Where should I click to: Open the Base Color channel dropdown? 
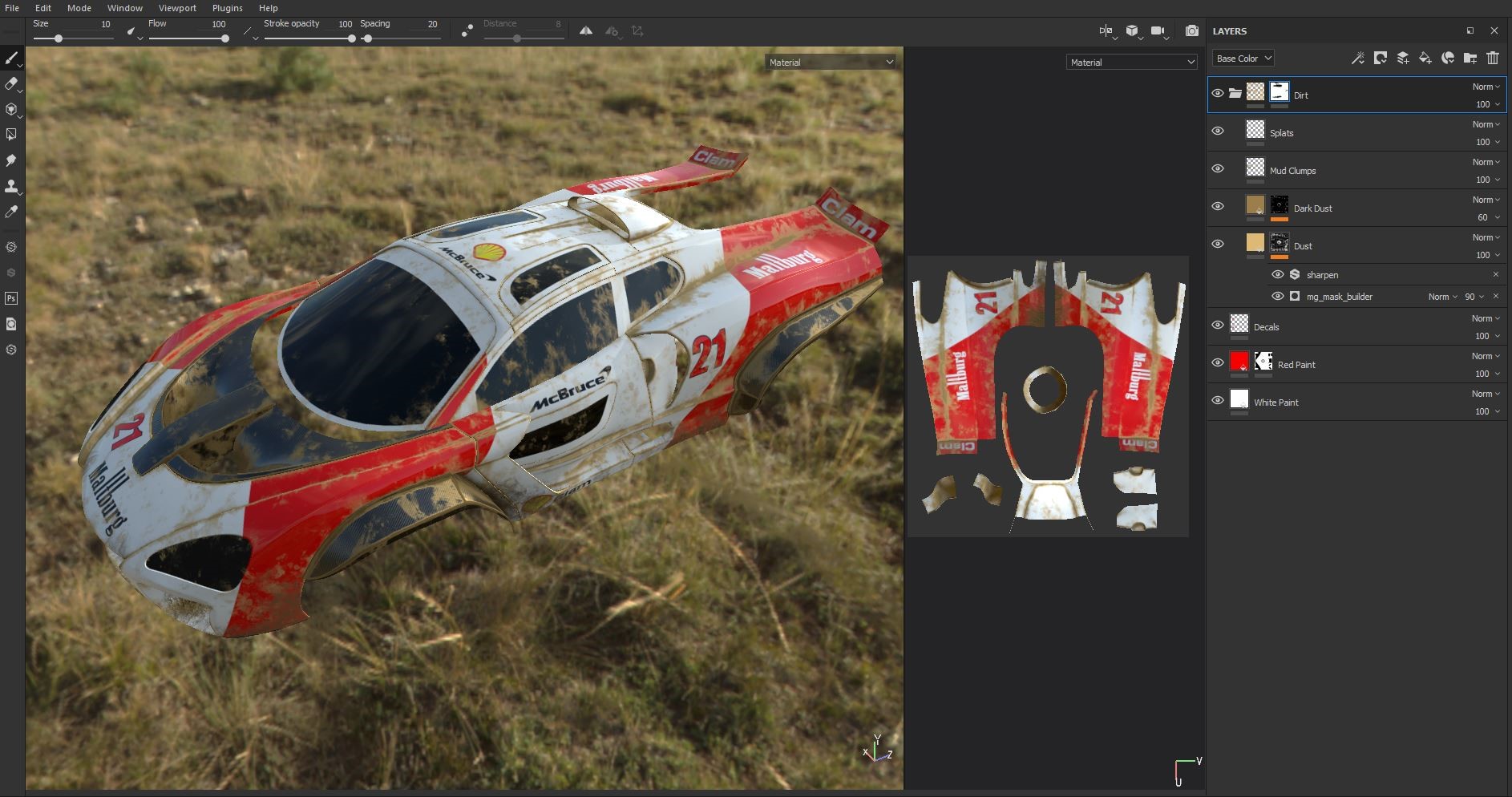click(x=1243, y=59)
